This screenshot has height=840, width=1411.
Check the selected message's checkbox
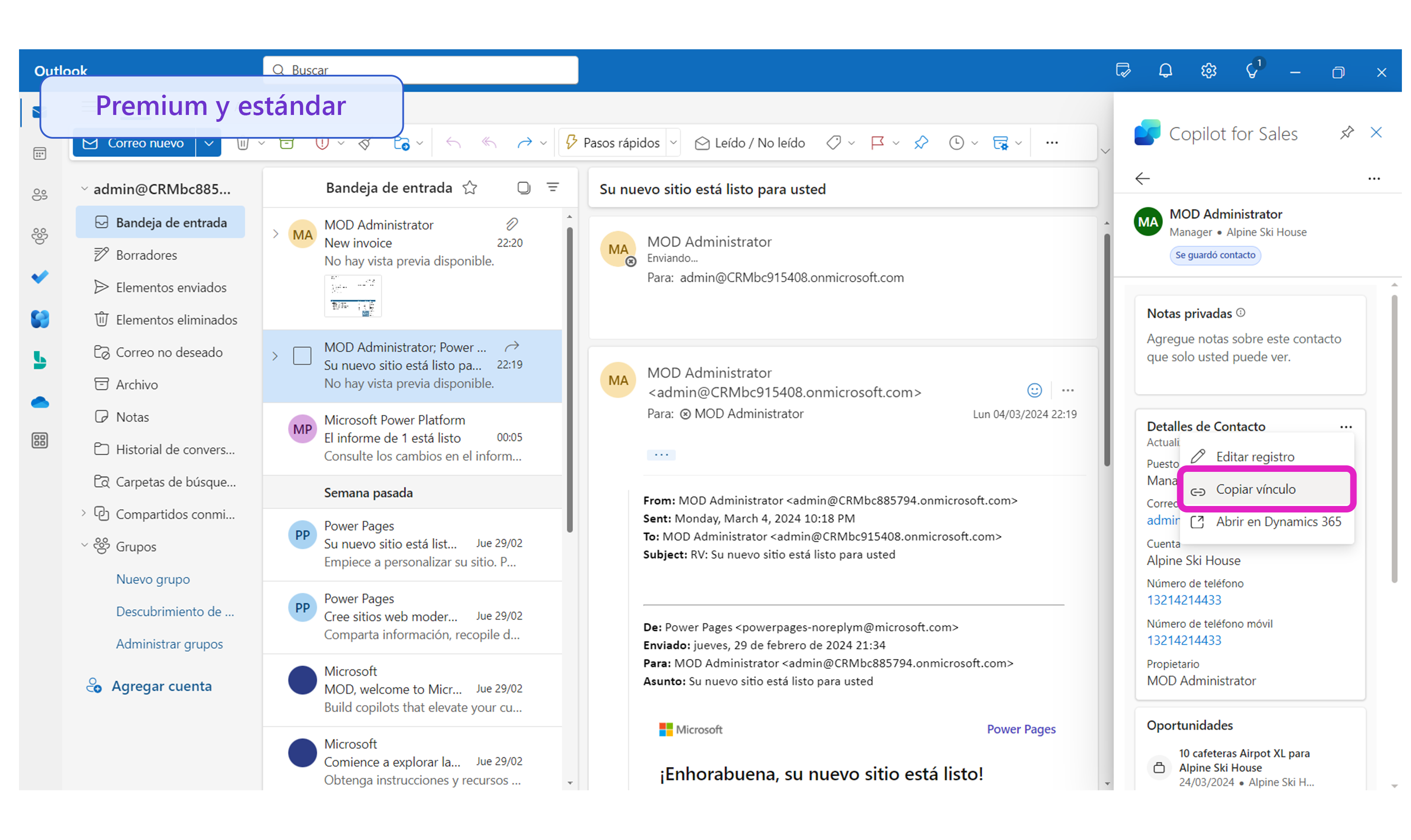pyautogui.click(x=302, y=356)
